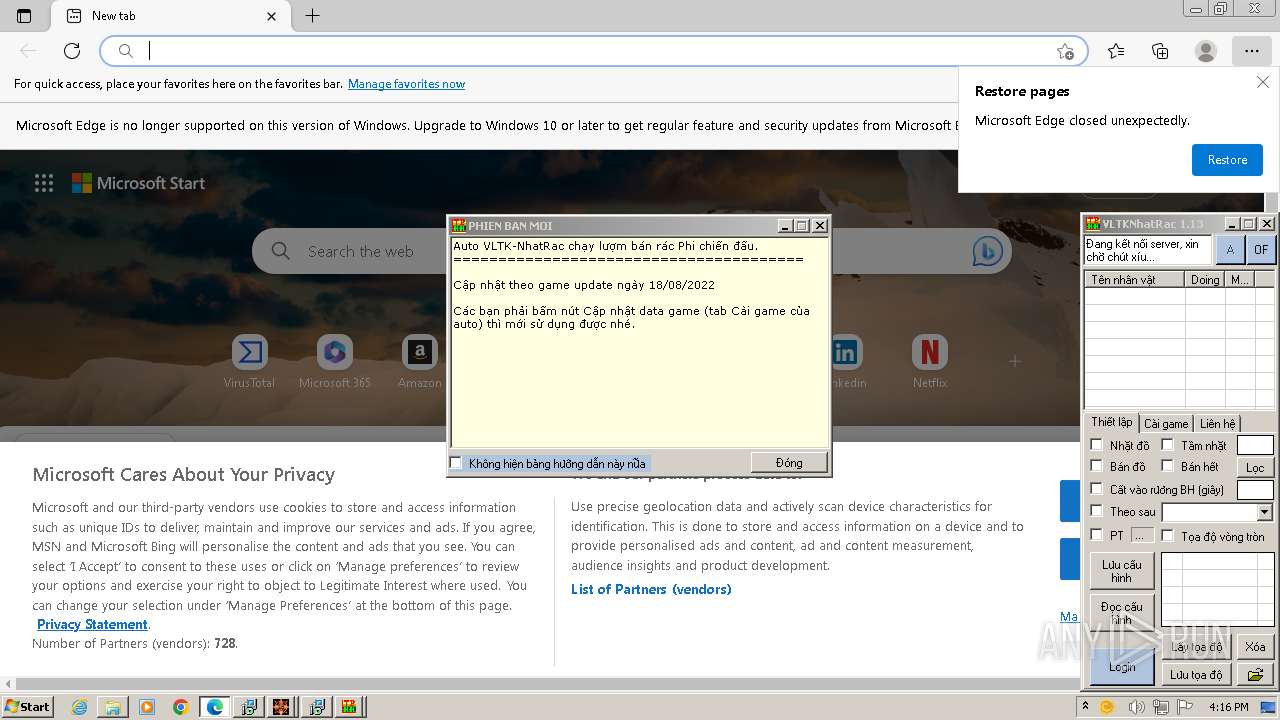Enable the Theo sau checkbox
This screenshot has width=1280, height=720.
(x=1096, y=512)
